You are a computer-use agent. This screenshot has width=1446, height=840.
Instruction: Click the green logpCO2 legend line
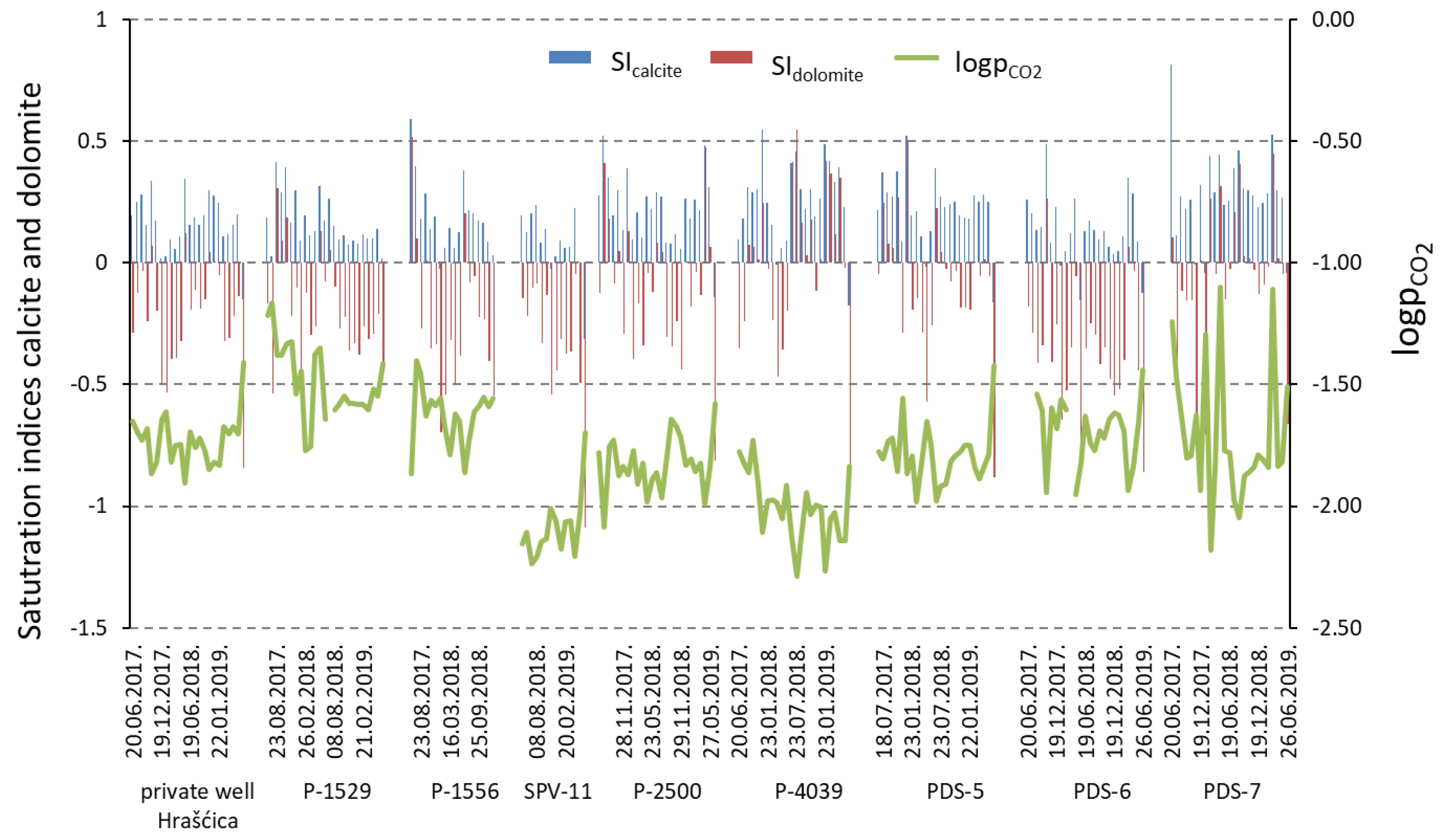pyautogui.click(x=916, y=58)
